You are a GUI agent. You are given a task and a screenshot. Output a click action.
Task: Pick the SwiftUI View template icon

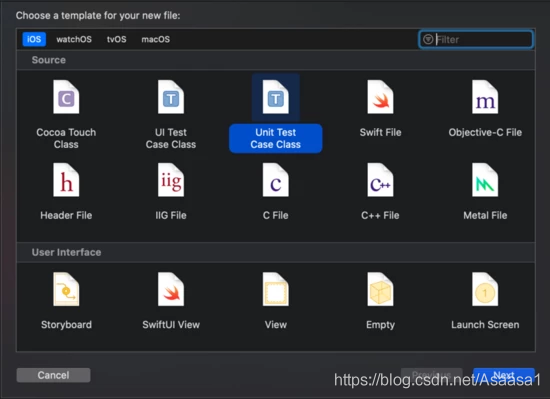[171, 289]
